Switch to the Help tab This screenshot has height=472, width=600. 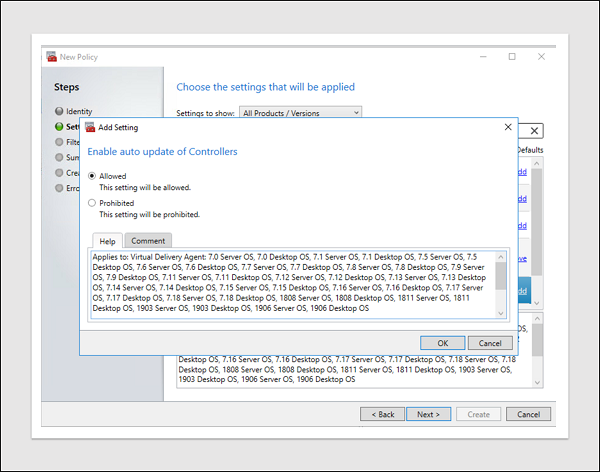pyautogui.click(x=107, y=241)
